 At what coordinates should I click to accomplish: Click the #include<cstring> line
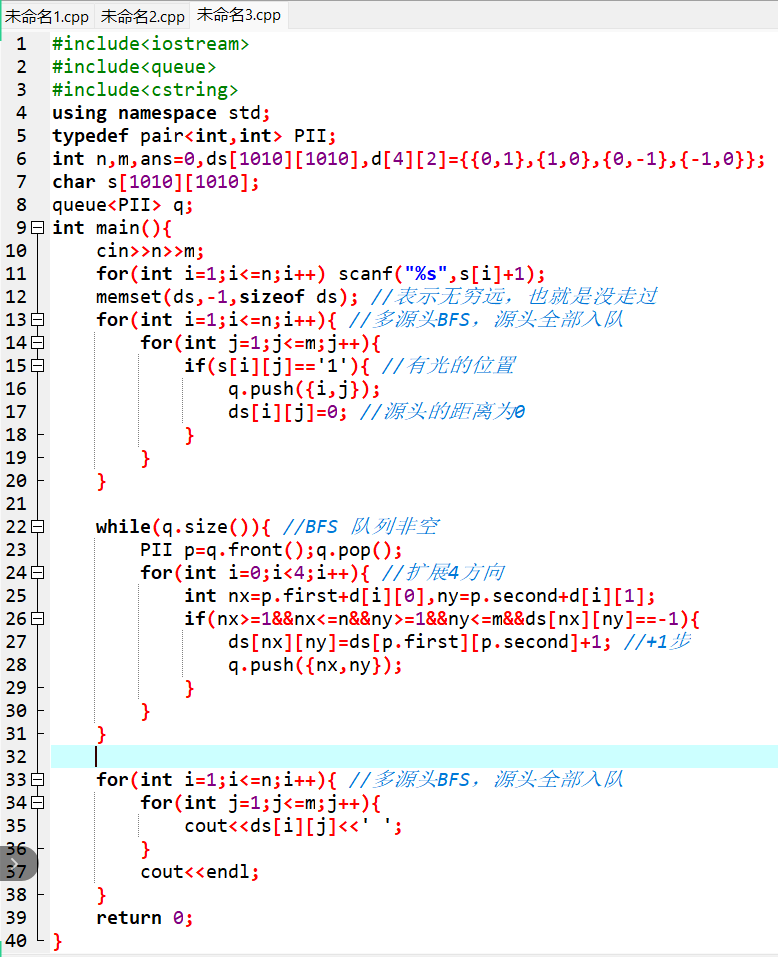(145, 90)
